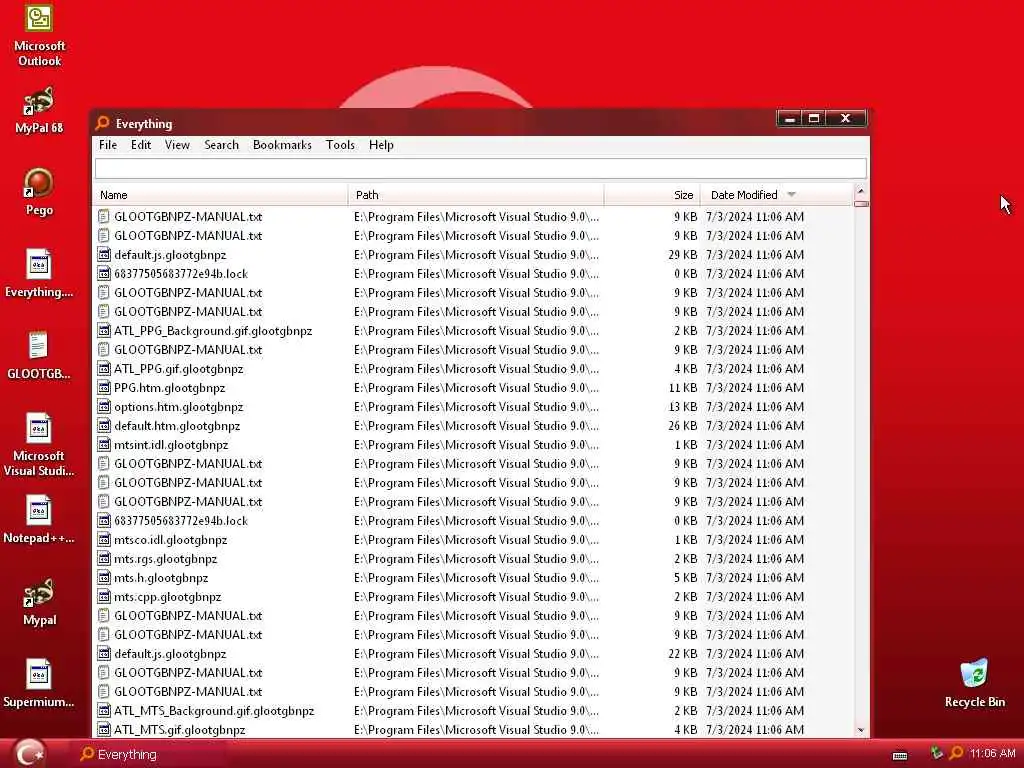The width and height of the screenshot is (1024, 768).
Task: Click the Everything title bar magnifier icon
Action: [x=103, y=123]
